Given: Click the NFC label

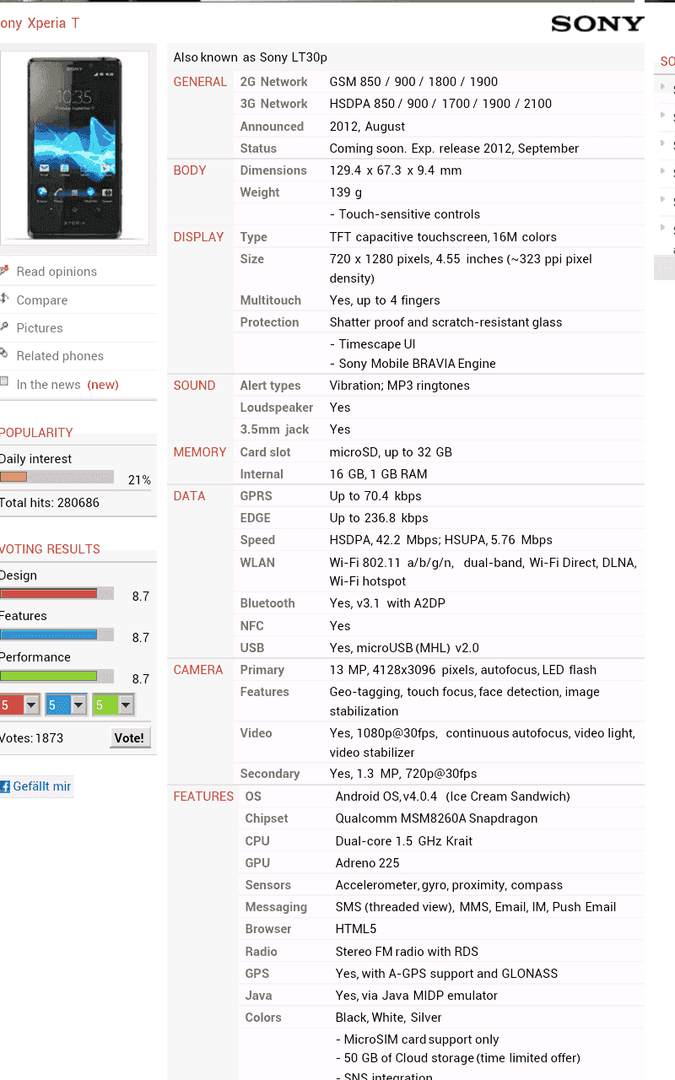Looking at the screenshot, I should coord(251,626).
